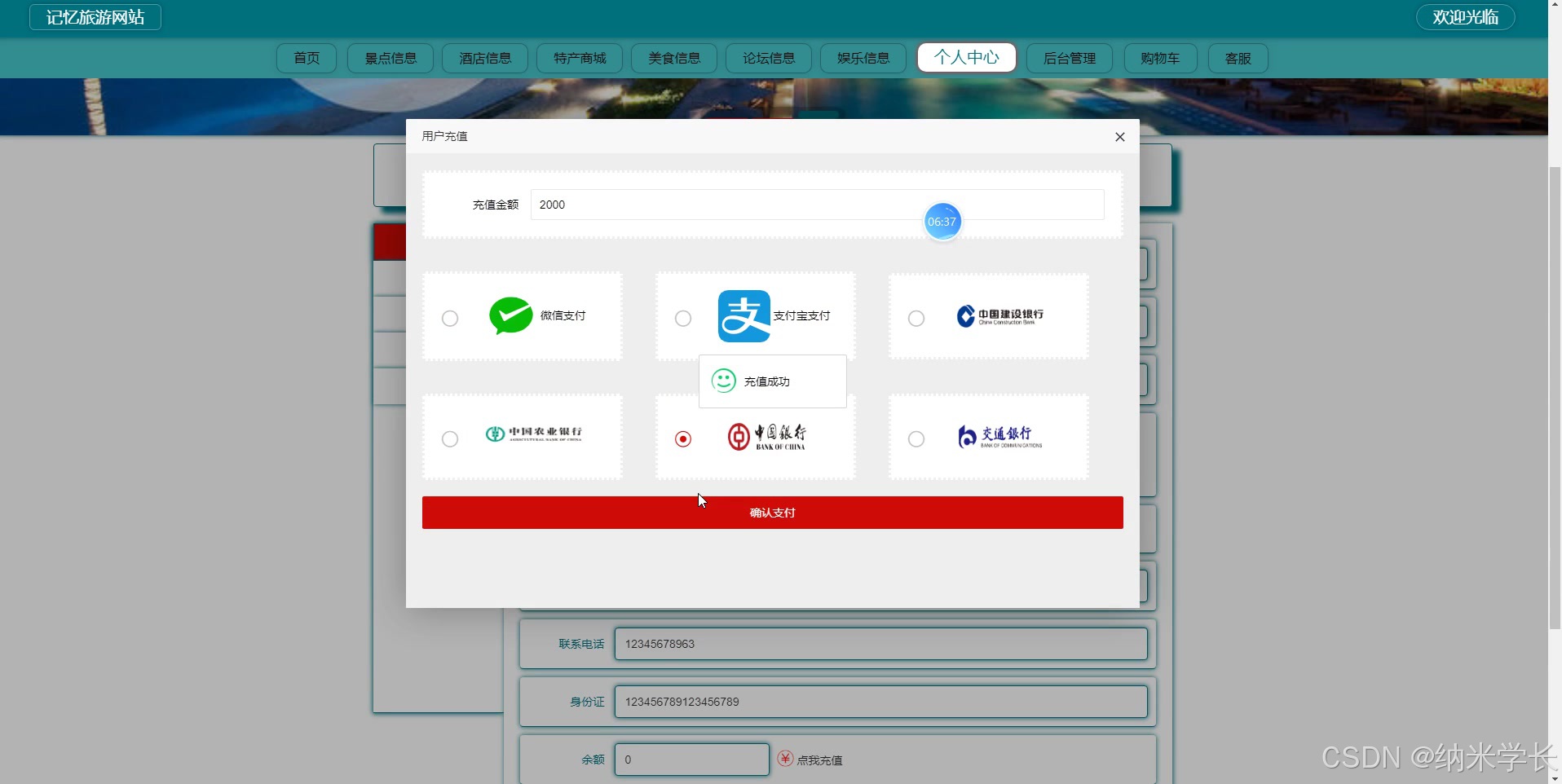Click the 支付宝支付 label text
This screenshot has height=784, width=1562.
pos(802,315)
